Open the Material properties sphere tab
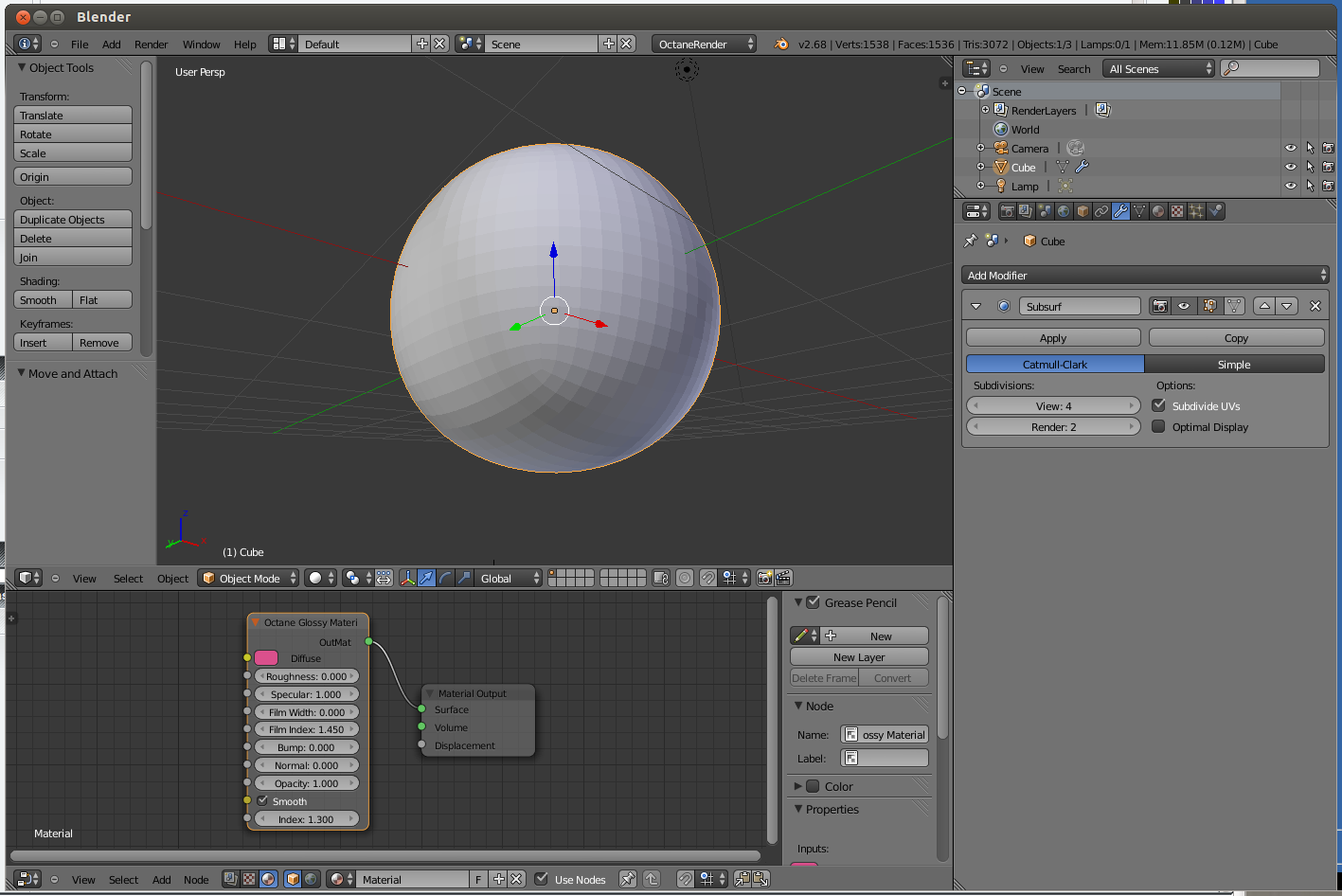The image size is (1342, 896). coord(1158,211)
